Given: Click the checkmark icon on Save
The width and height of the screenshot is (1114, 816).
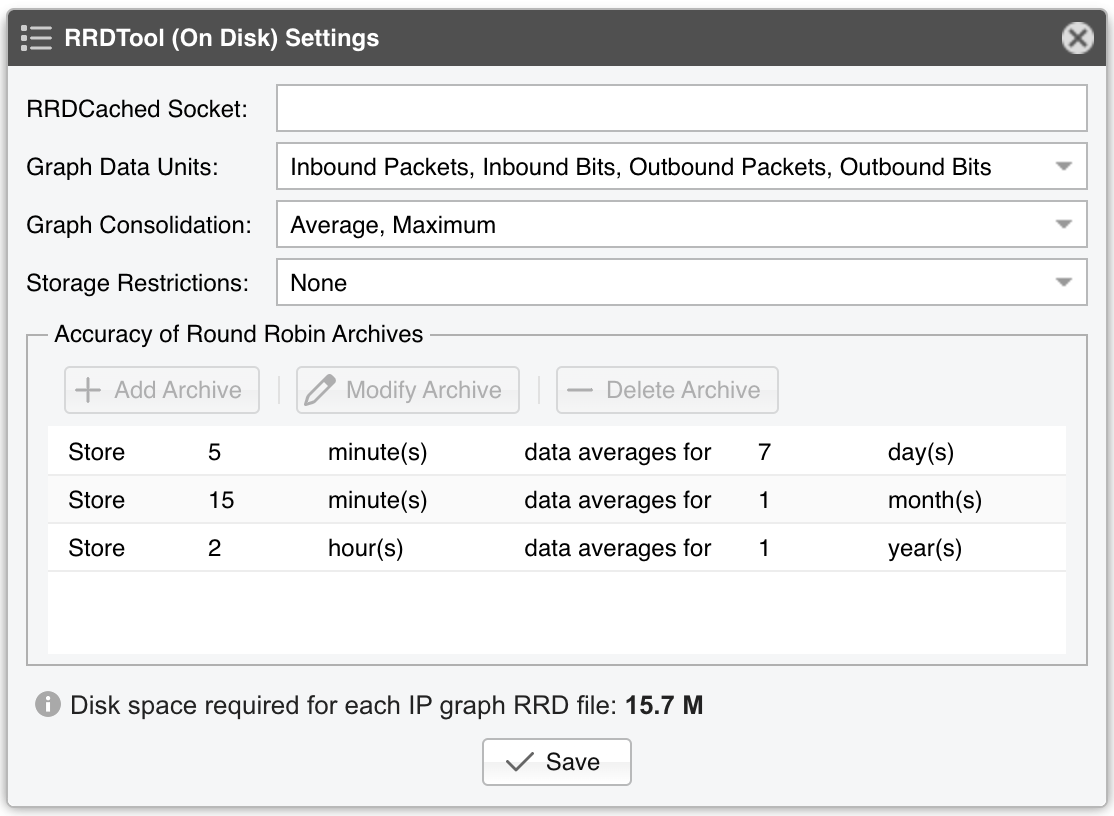Looking at the screenshot, I should point(519,762).
